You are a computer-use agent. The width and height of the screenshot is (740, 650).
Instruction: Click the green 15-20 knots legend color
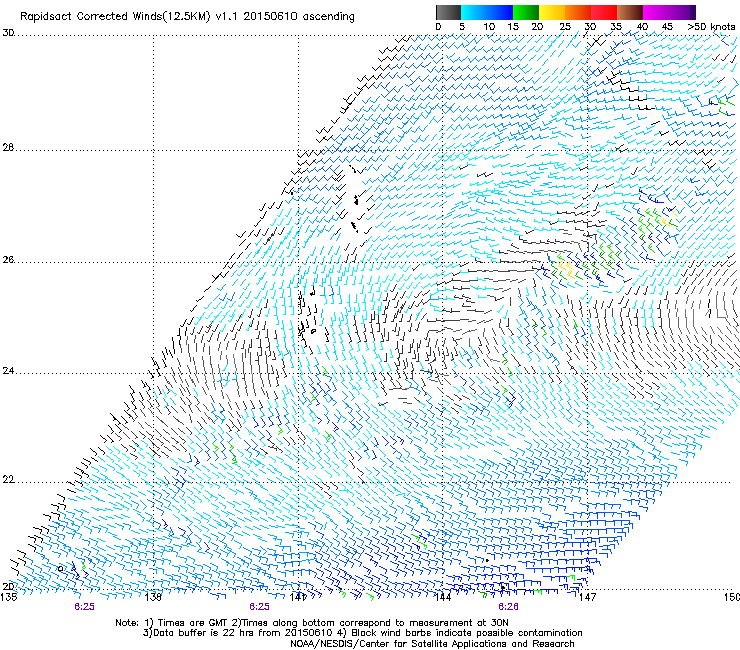(x=526, y=12)
